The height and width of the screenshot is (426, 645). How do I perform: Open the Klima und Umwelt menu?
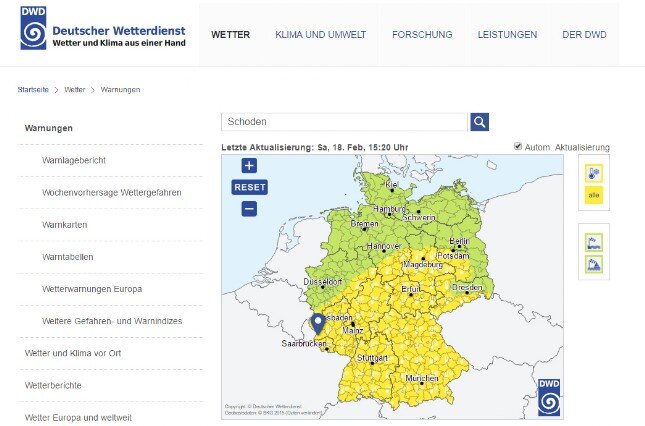click(320, 35)
